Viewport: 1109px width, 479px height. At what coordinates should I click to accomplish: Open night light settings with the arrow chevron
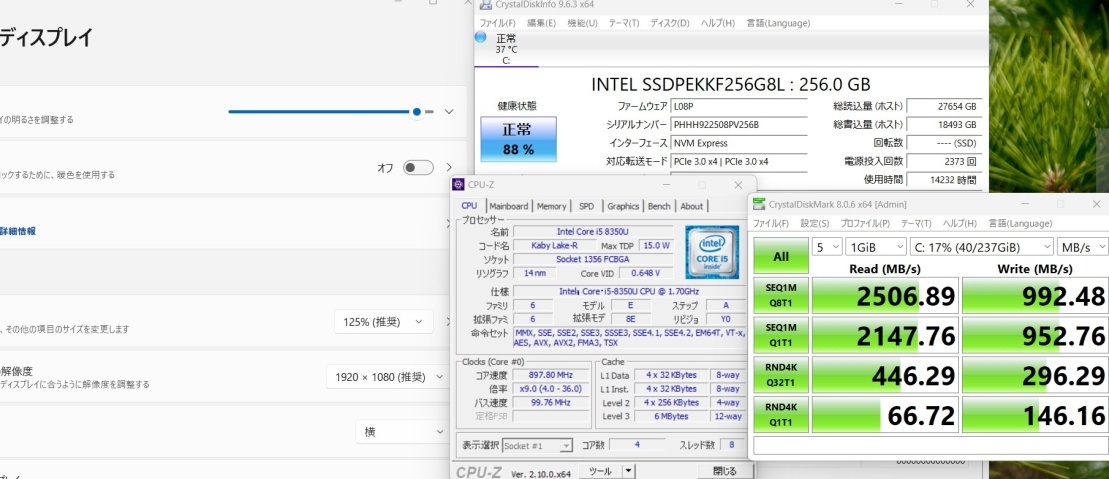coord(448,168)
